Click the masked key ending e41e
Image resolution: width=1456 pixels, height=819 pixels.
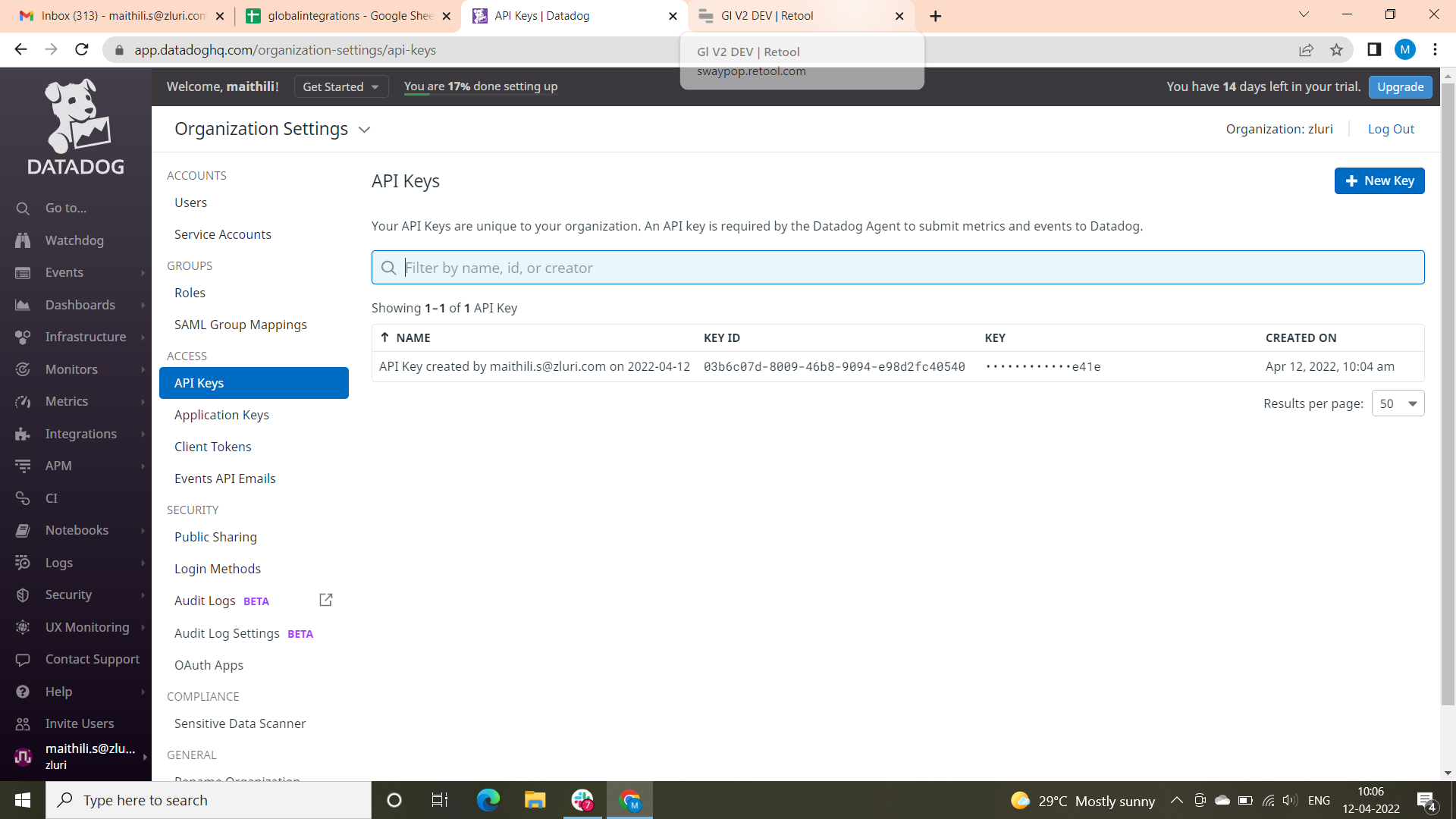(1043, 367)
